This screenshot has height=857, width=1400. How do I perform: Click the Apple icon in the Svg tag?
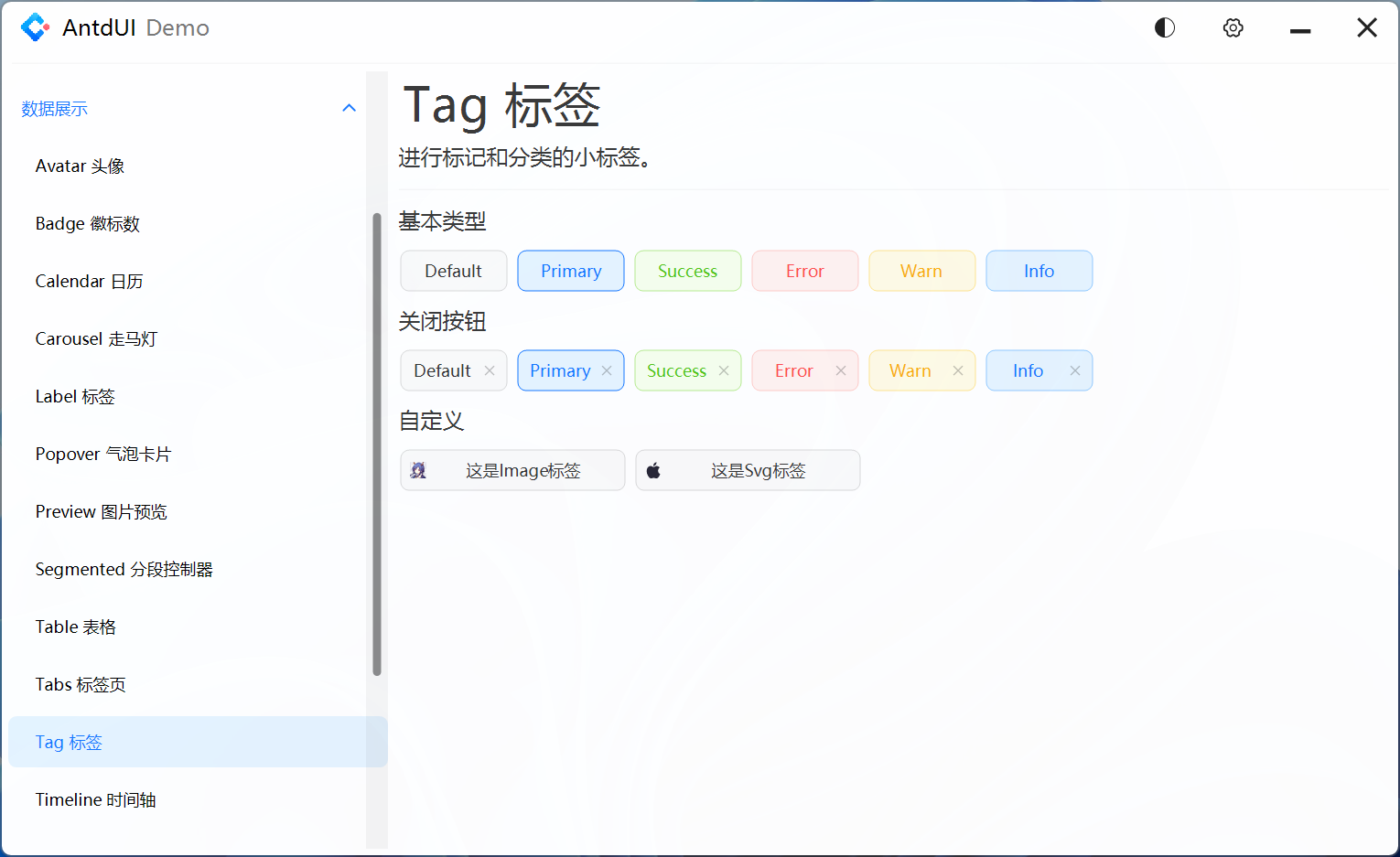coord(653,469)
